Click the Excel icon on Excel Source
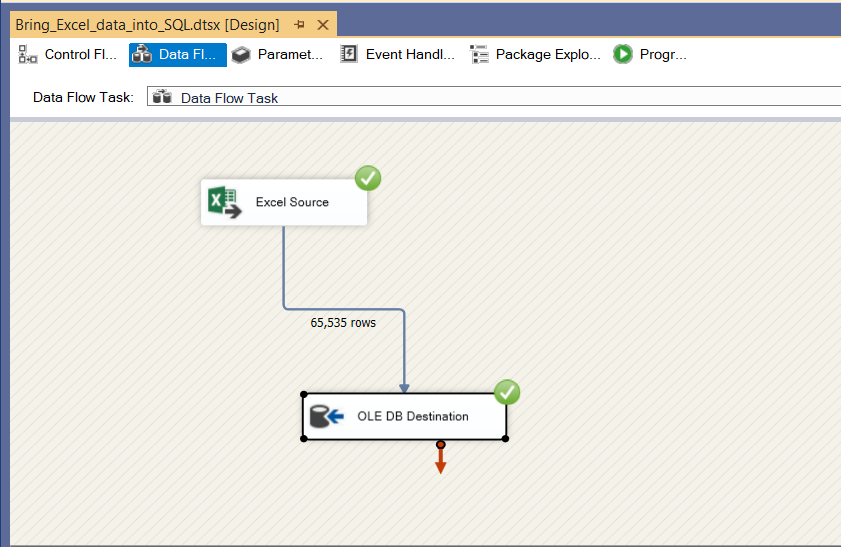Screen dimensions: 843x547 pyautogui.click(x=225, y=203)
